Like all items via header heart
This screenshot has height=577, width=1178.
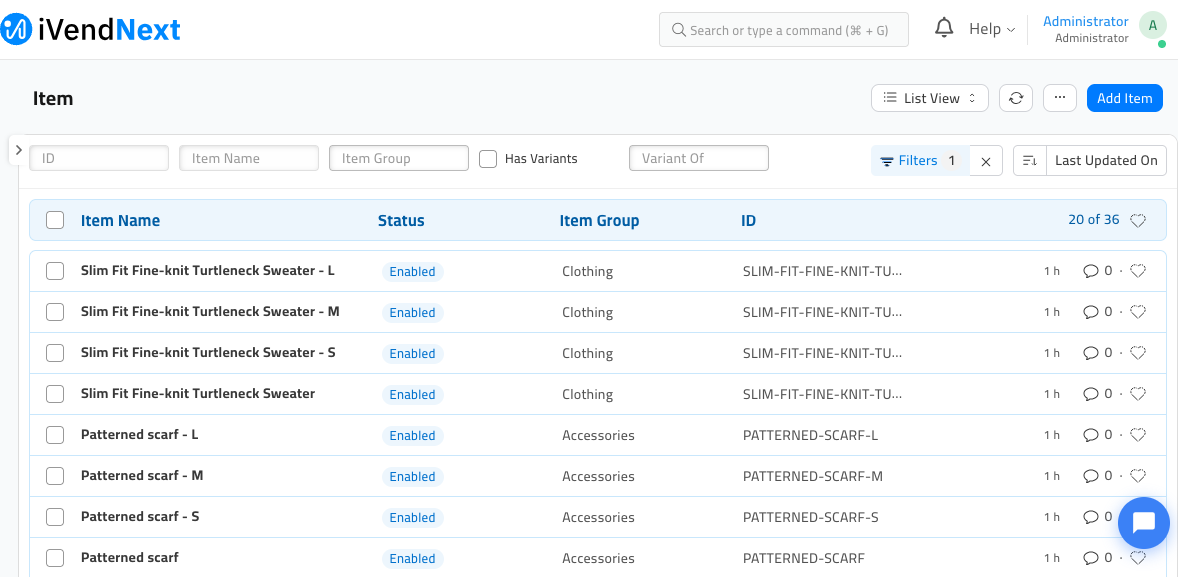pyautogui.click(x=1138, y=220)
